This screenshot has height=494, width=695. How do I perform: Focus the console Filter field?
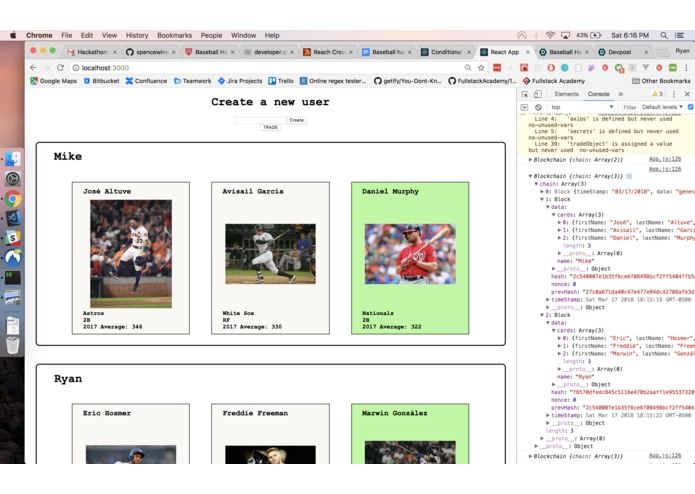[629, 107]
